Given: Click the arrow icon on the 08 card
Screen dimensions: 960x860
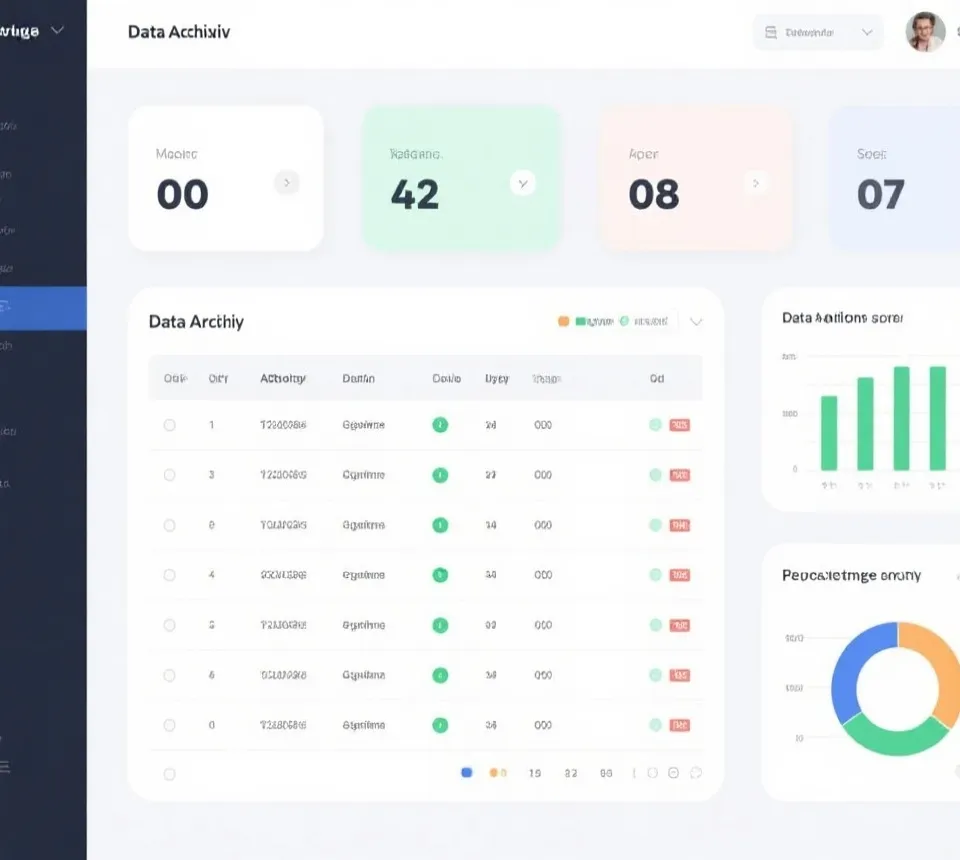Looking at the screenshot, I should coord(755,183).
